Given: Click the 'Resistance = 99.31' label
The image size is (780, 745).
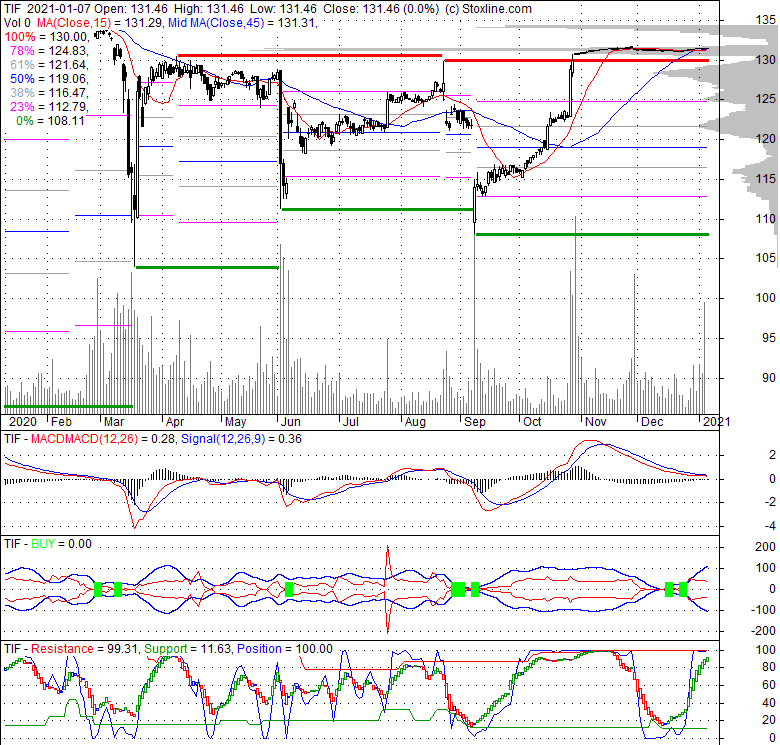Looking at the screenshot, I should [x=85, y=649].
